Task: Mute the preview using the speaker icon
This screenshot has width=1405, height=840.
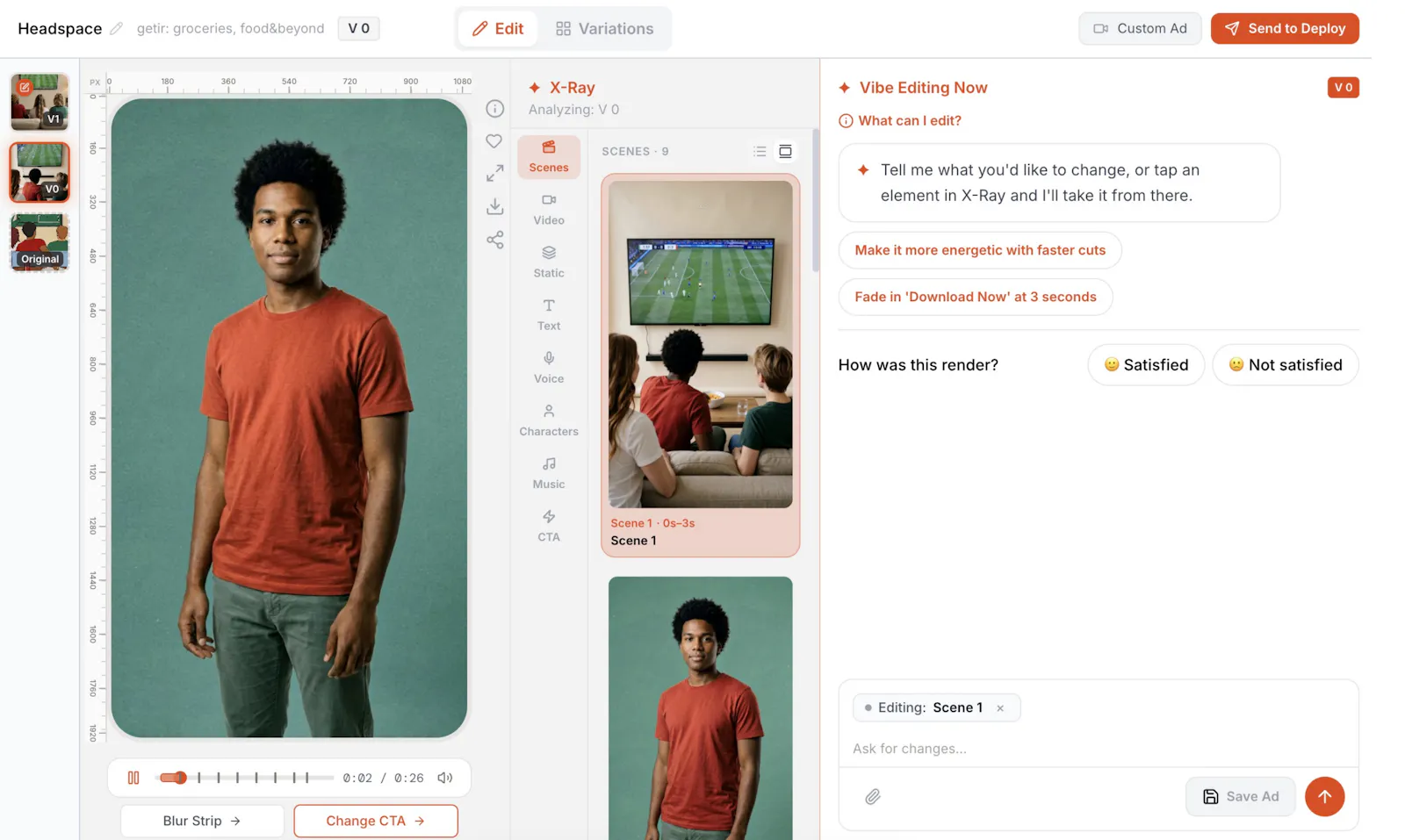Action: [445, 778]
